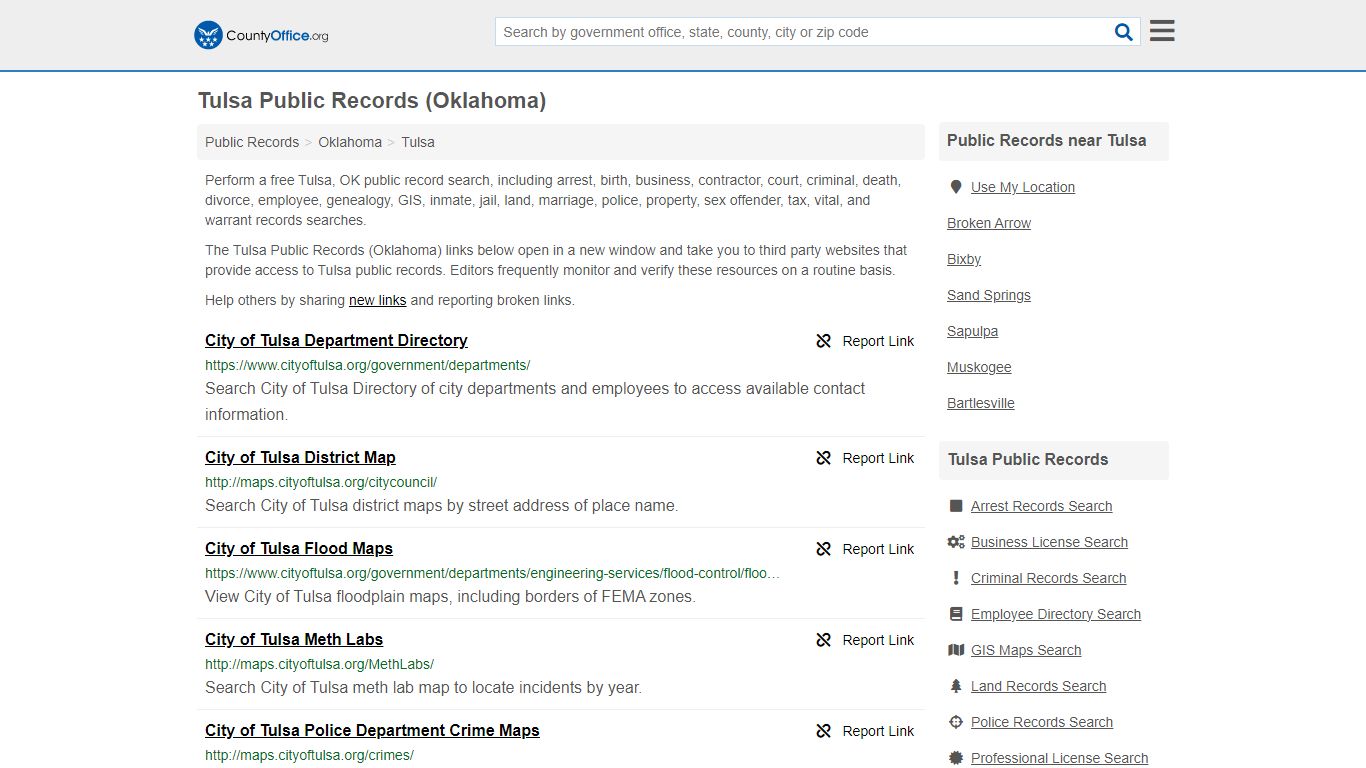Open City of Tulsa District Map
Image resolution: width=1366 pixels, height=768 pixels.
(x=300, y=457)
